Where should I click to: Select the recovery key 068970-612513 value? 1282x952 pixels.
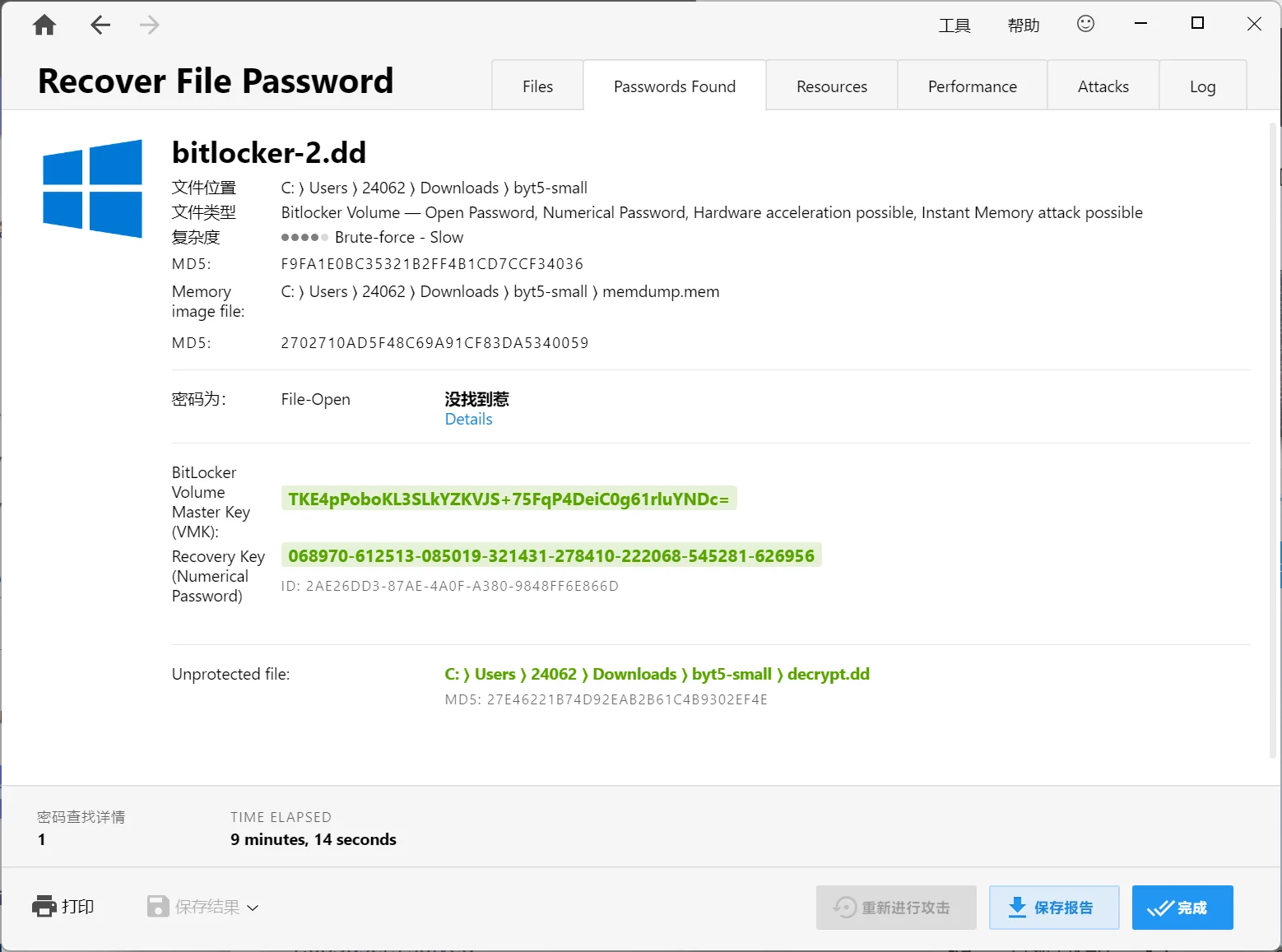tap(551, 555)
